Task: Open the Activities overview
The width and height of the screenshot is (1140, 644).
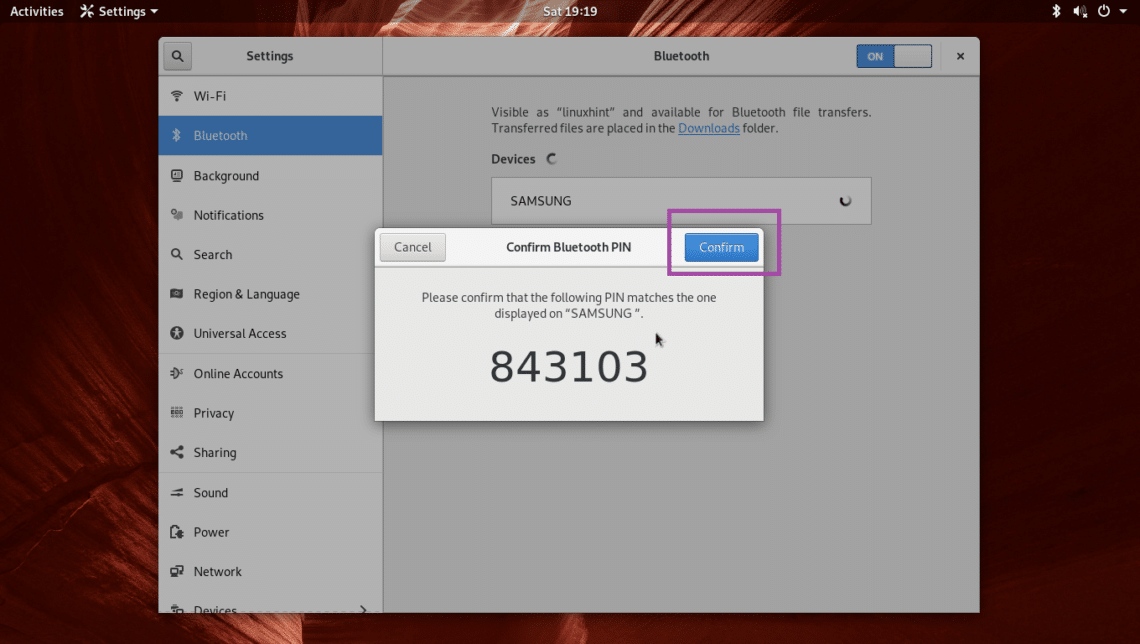Action: coord(37,11)
